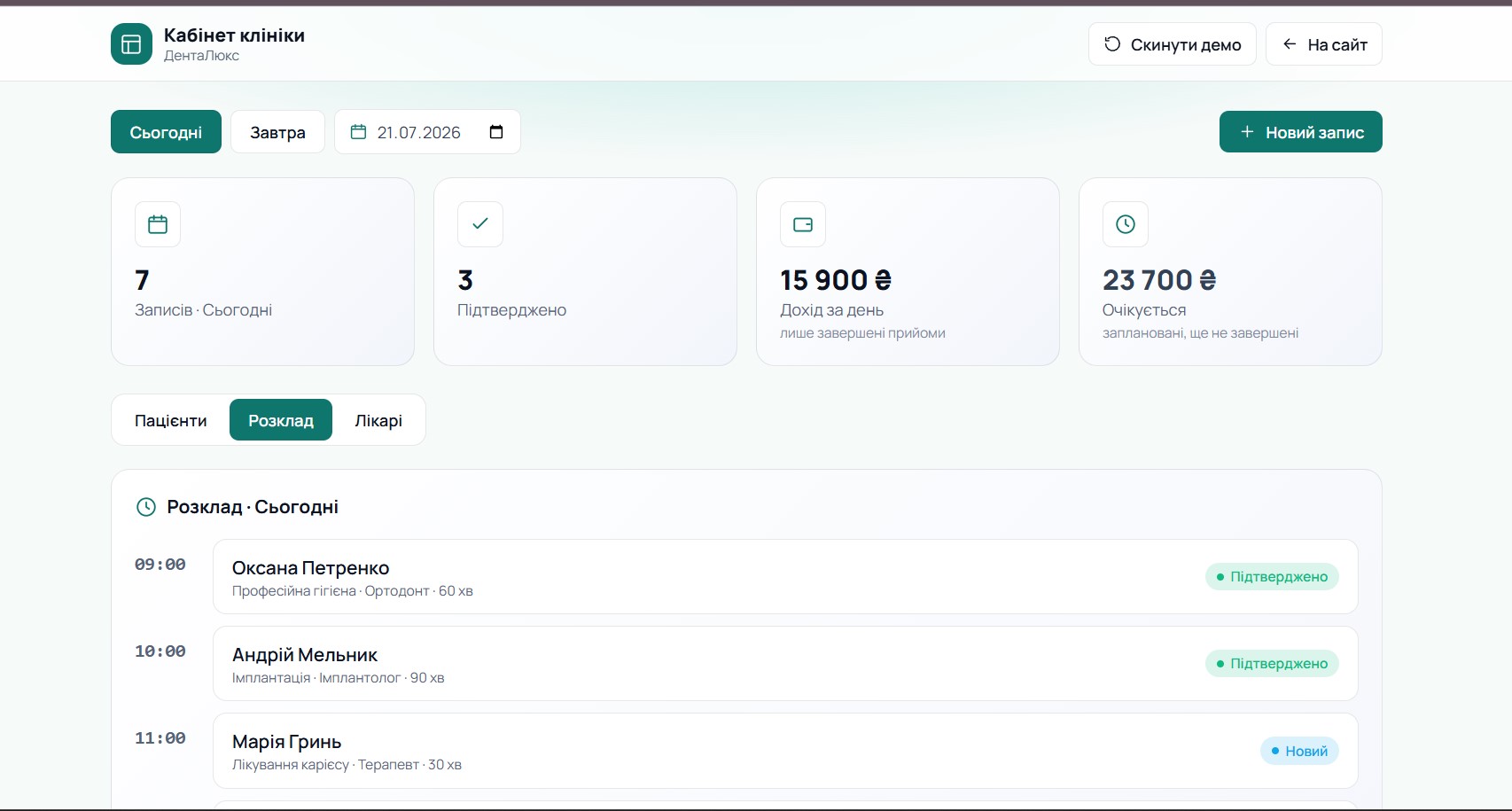Go back via На сайт button
Viewport: 1512px width, 811px height.
click(1324, 44)
